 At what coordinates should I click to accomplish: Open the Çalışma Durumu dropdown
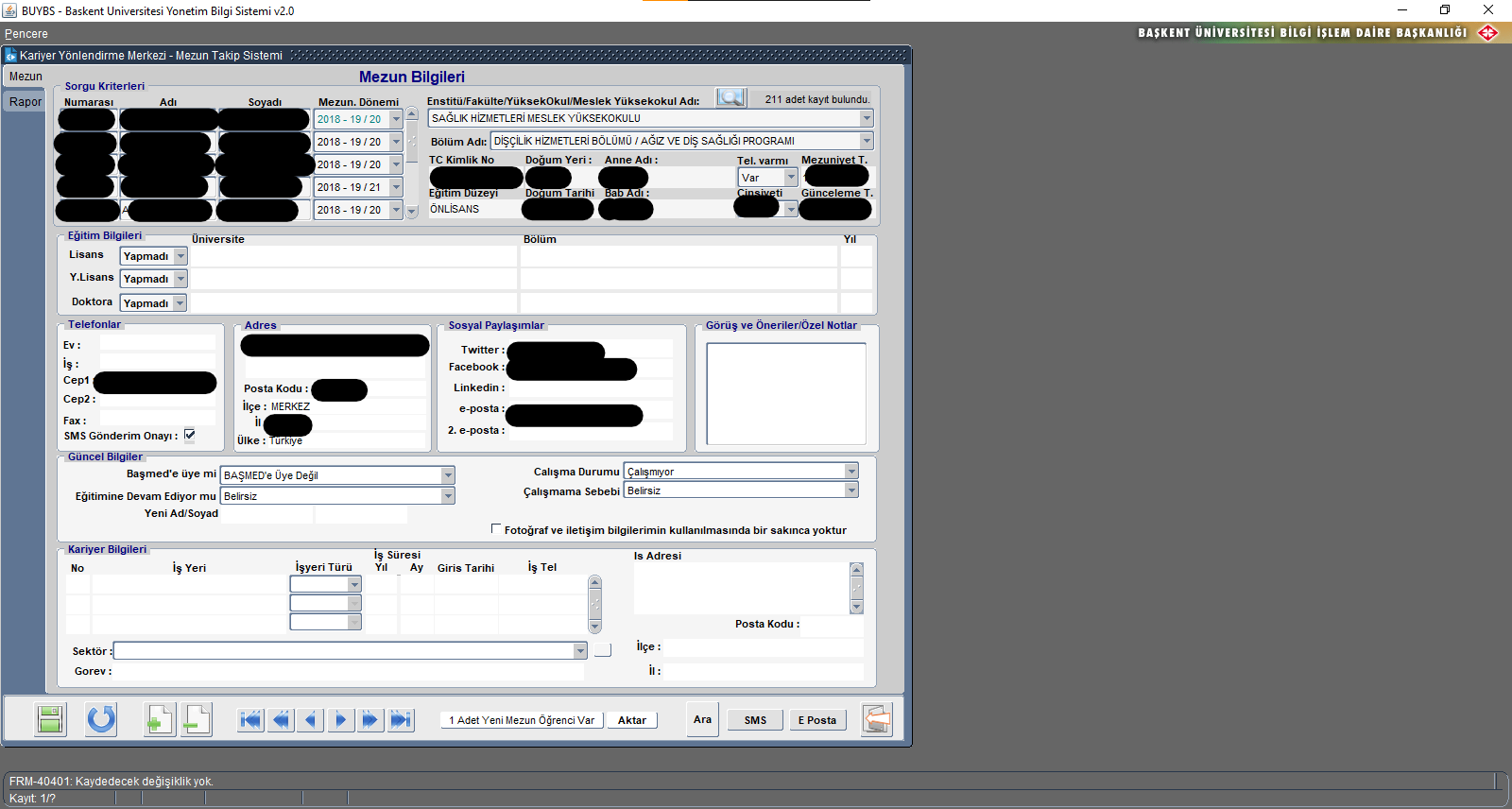[x=850, y=471]
